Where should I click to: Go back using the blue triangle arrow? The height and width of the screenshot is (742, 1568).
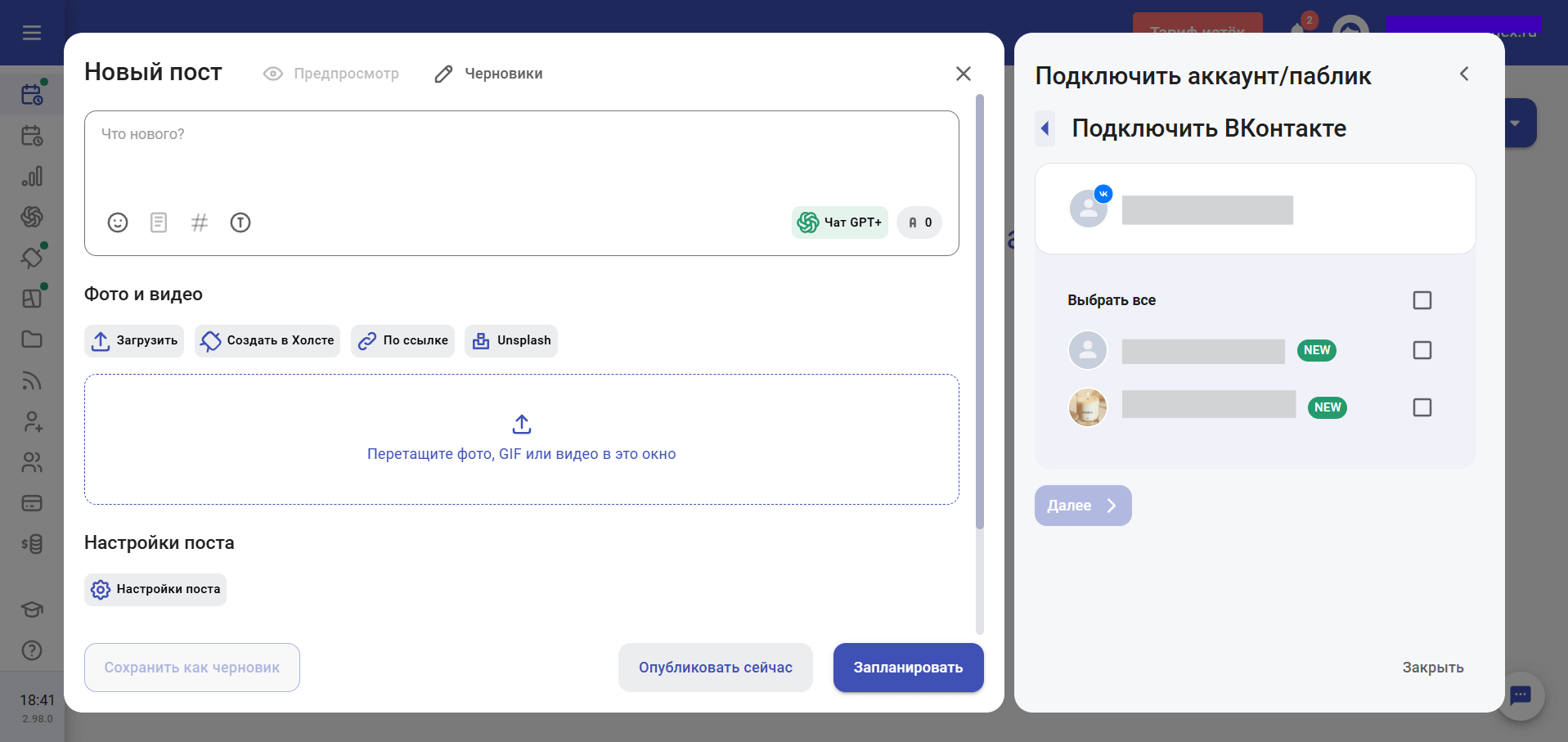[x=1045, y=128]
